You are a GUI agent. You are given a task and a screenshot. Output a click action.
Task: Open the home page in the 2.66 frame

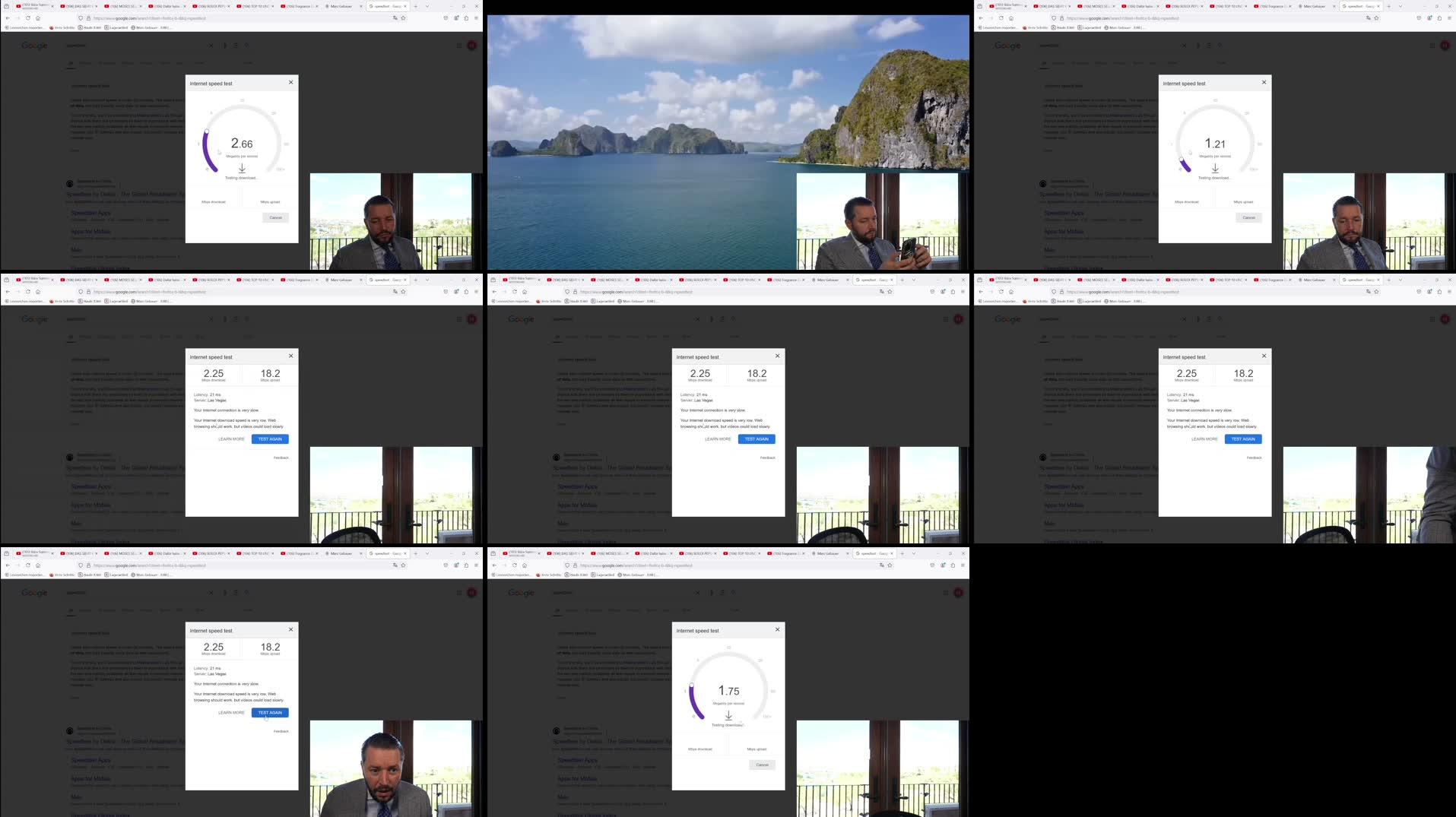pos(37,17)
